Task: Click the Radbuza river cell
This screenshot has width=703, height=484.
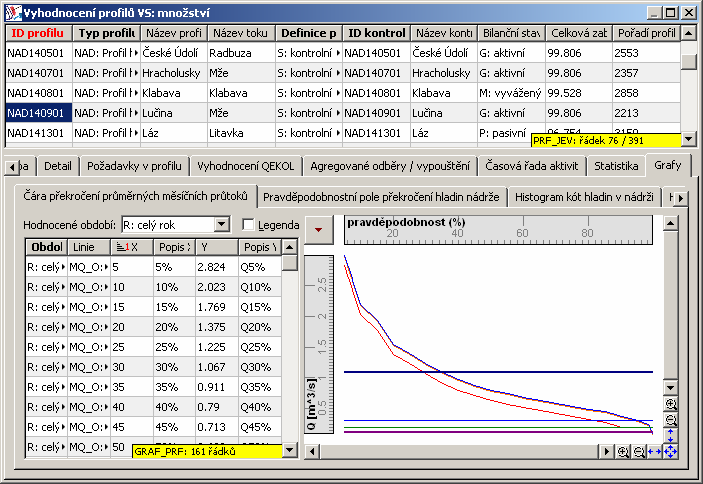Action: pyautogui.click(x=241, y=53)
